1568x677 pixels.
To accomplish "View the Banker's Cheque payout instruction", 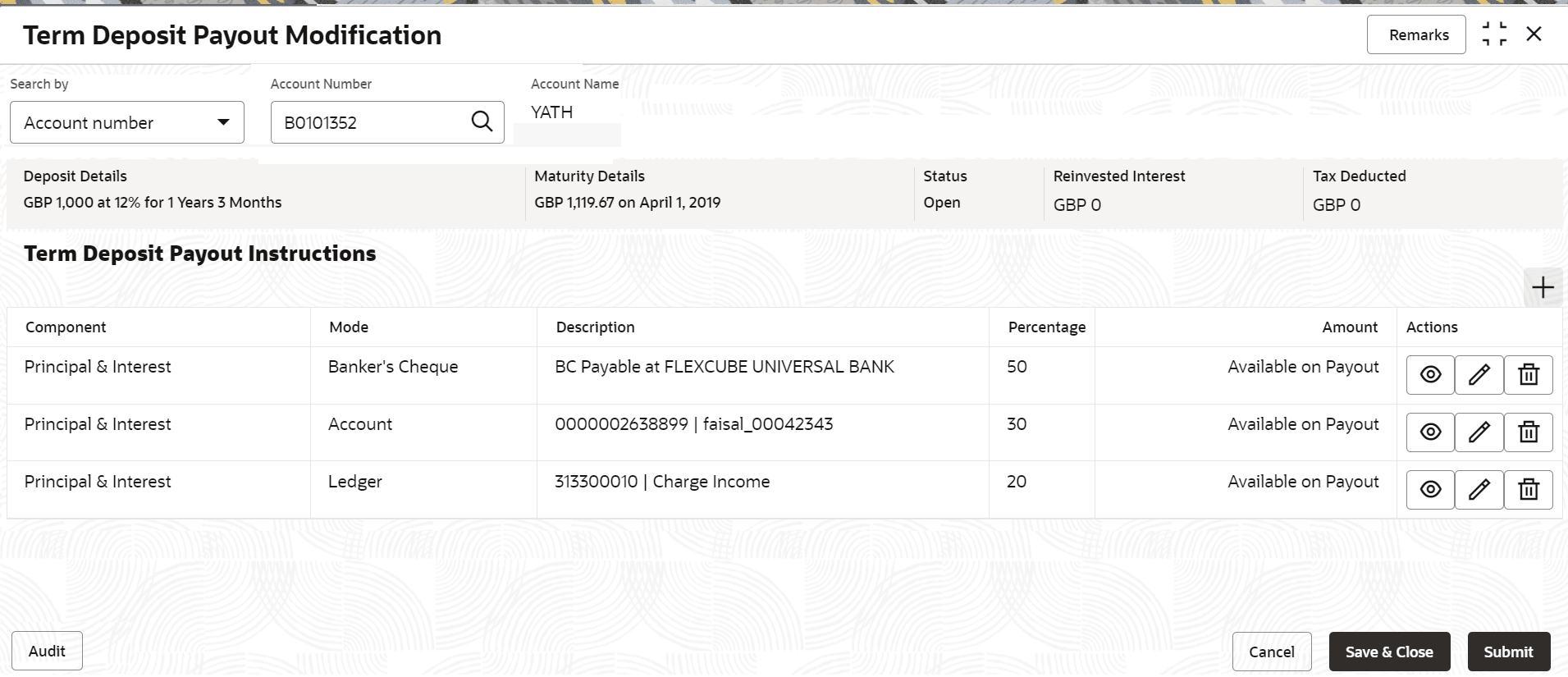I will point(1430,375).
